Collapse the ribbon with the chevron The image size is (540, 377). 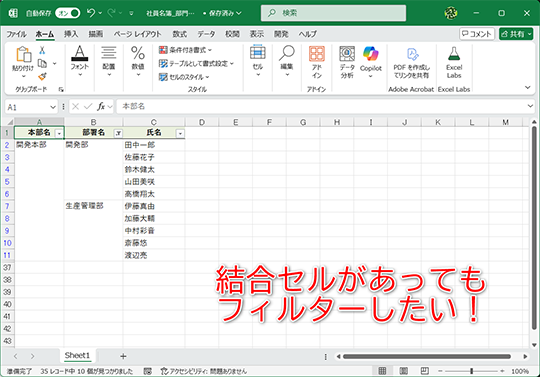tap(528, 87)
